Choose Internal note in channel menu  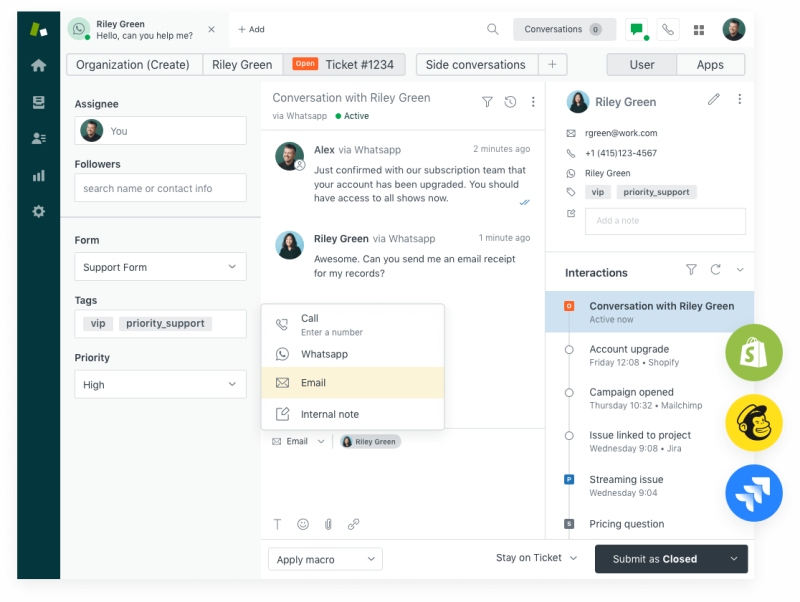coord(353,414)
